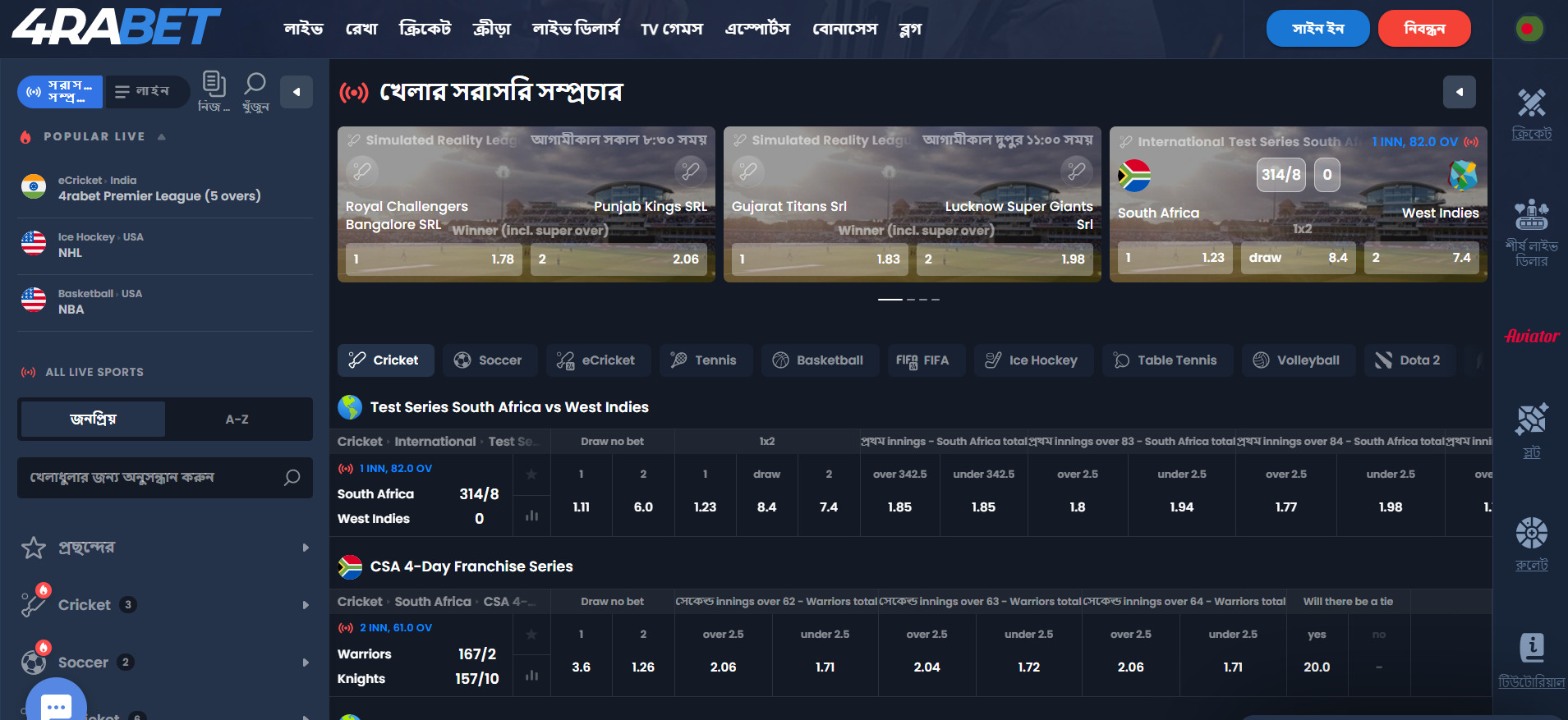Select Gujarat Titans Srl odds 1.83

click(820, 259)
